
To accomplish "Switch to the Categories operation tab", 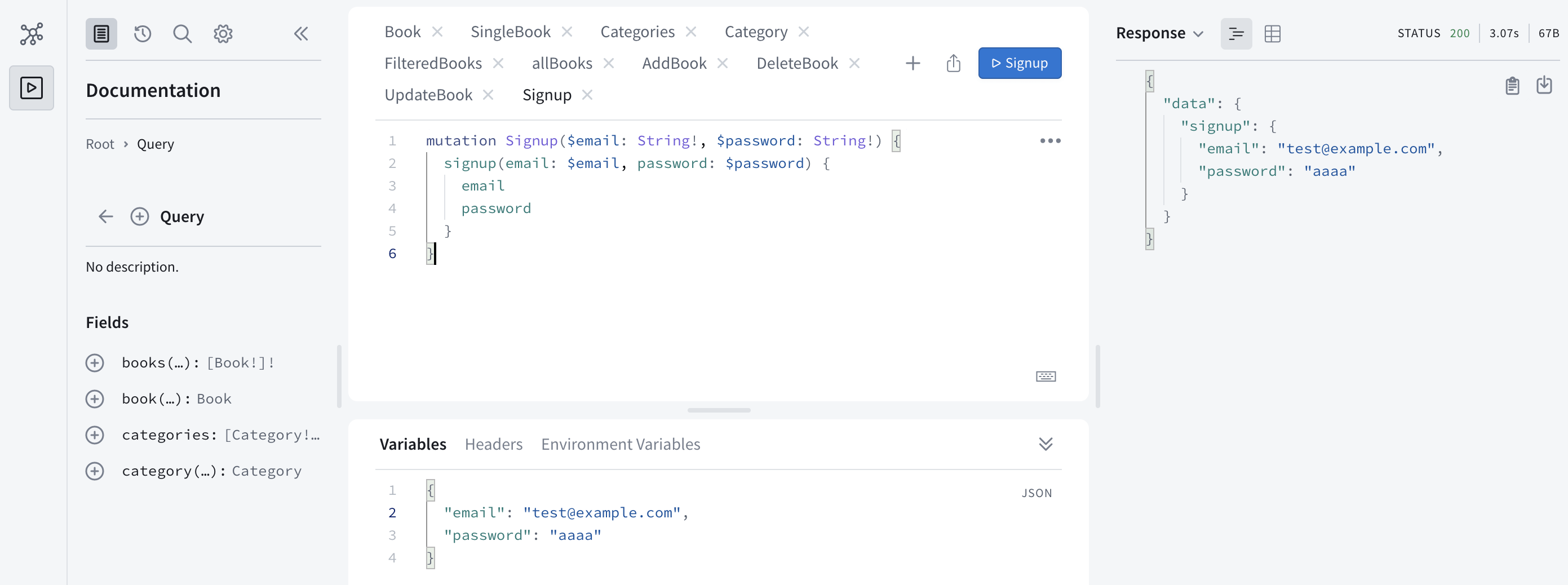I will coord(637,32).
